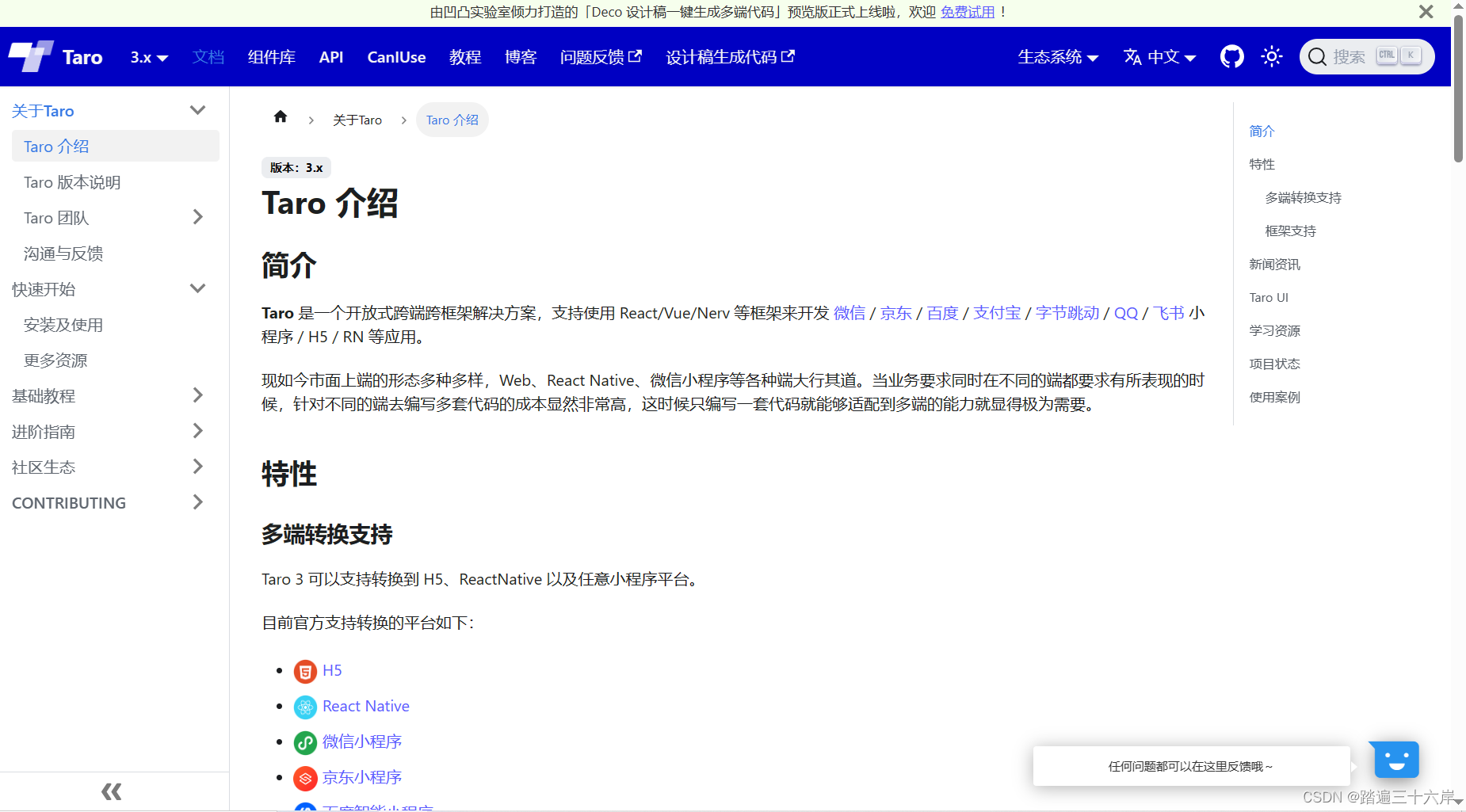
Task: Collapse sidebar with double-chevron icon
Action: click(112, 791)
